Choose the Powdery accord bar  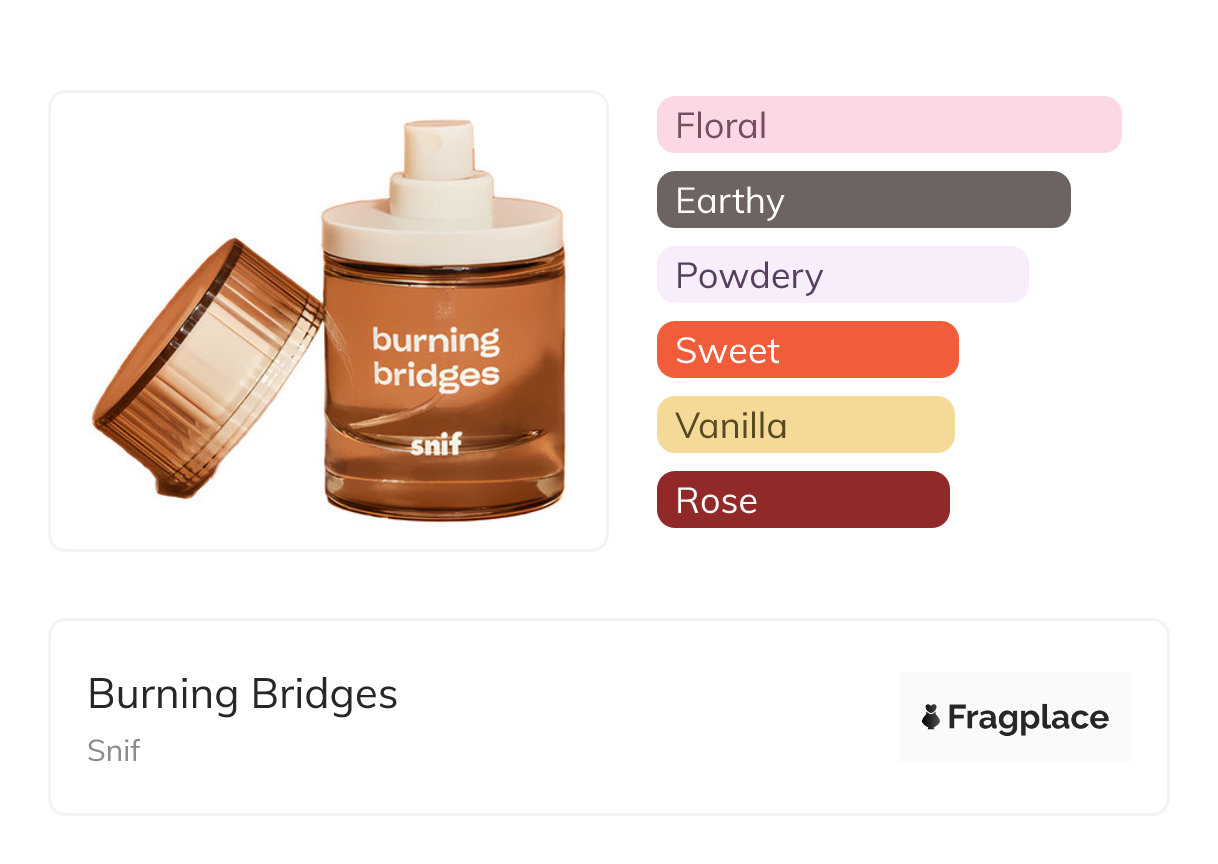pos(842,275)
